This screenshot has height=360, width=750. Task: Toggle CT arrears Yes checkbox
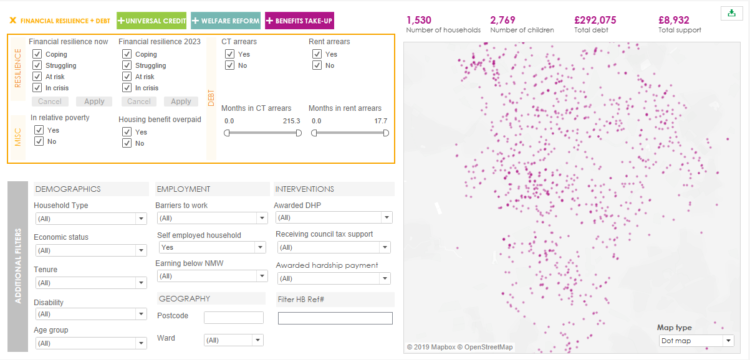point(230,54)
